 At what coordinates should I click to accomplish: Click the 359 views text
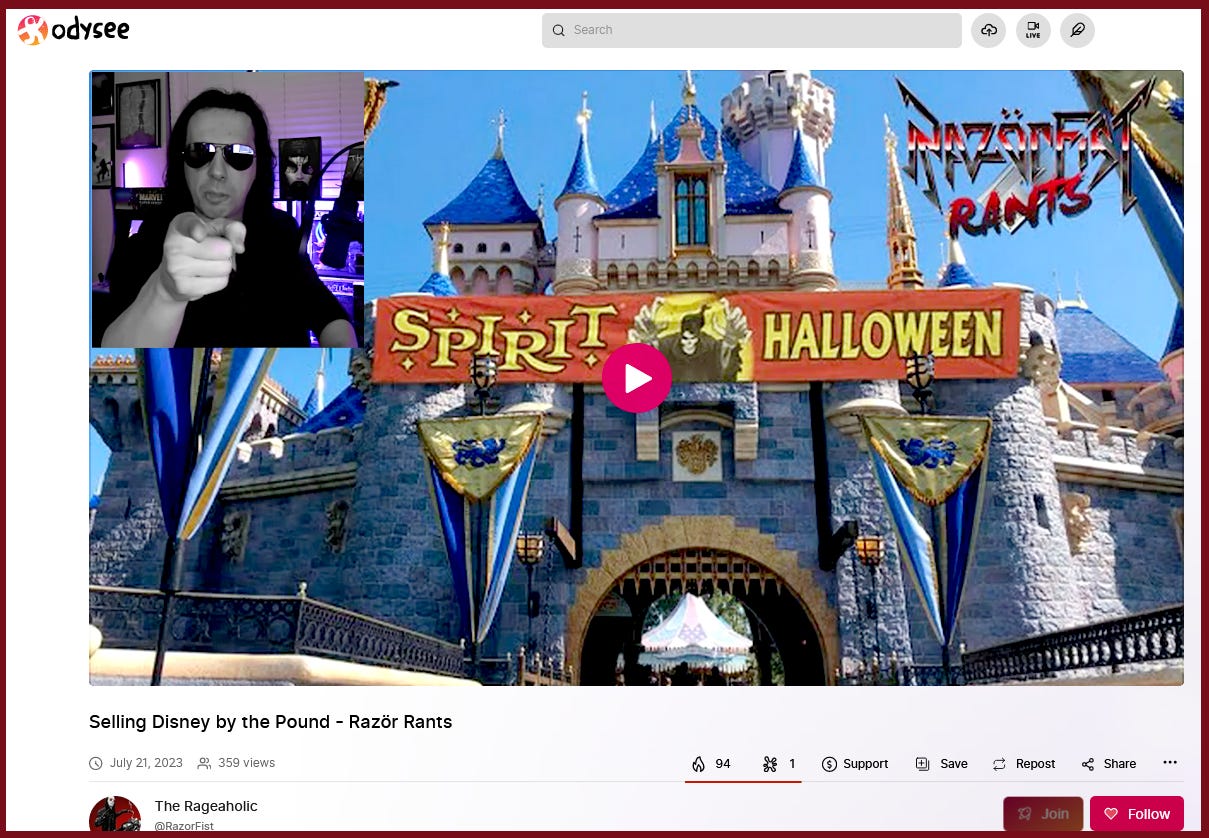(x=246, y=763)
